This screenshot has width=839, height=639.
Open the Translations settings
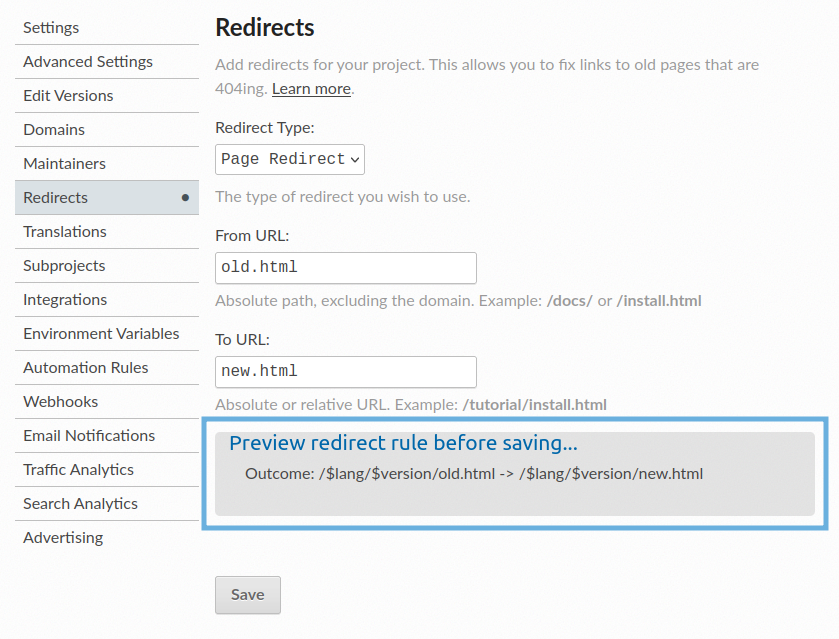(64, 231)
